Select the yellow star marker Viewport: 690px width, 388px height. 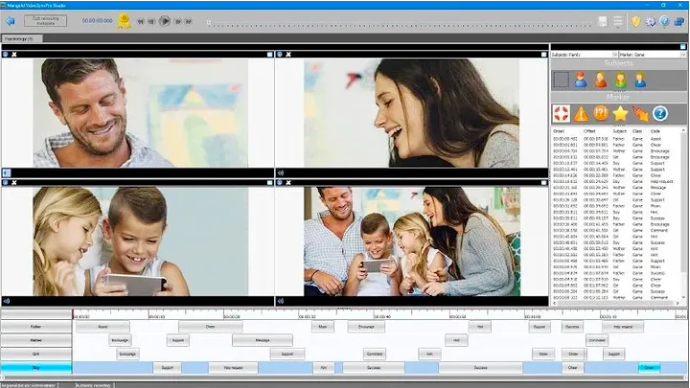tap(620, 113)
